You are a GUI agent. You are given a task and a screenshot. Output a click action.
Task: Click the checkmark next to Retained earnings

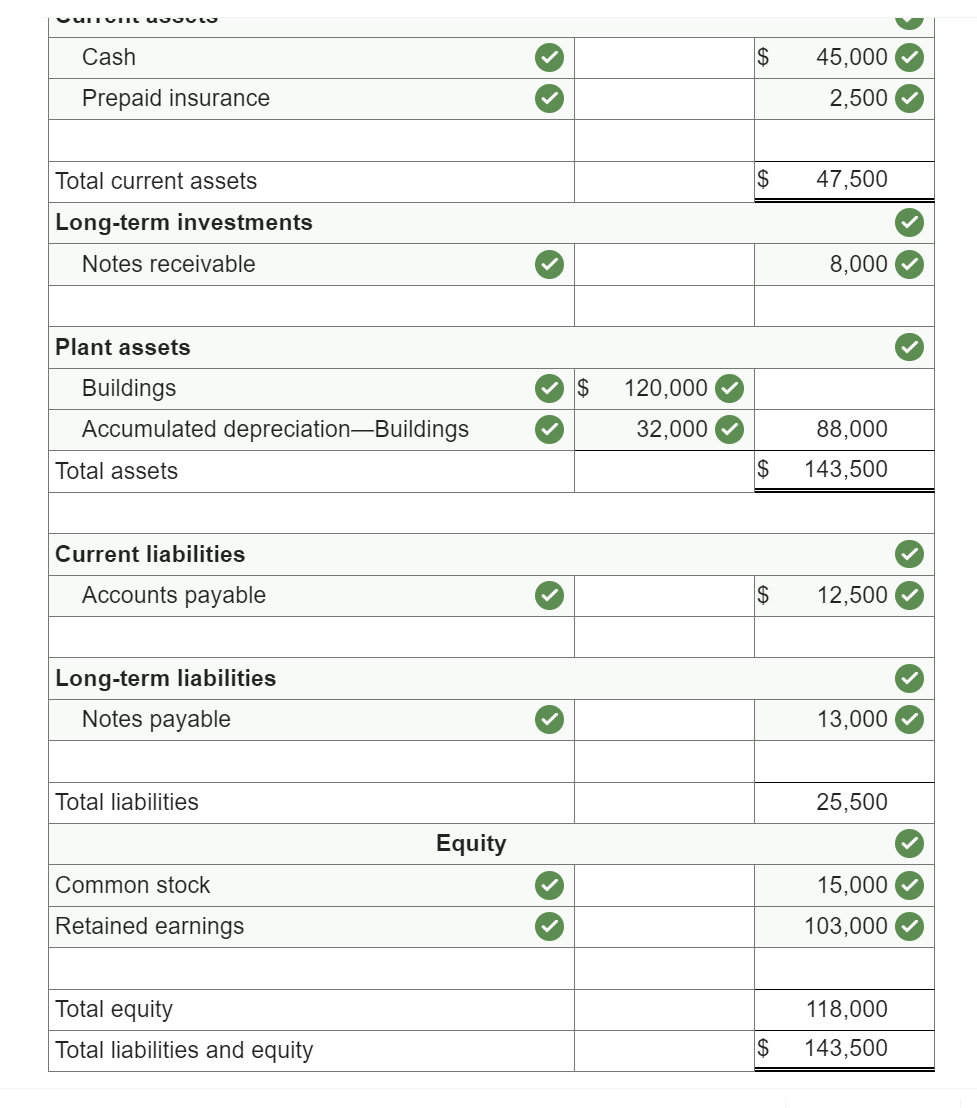tap(549, 926)
